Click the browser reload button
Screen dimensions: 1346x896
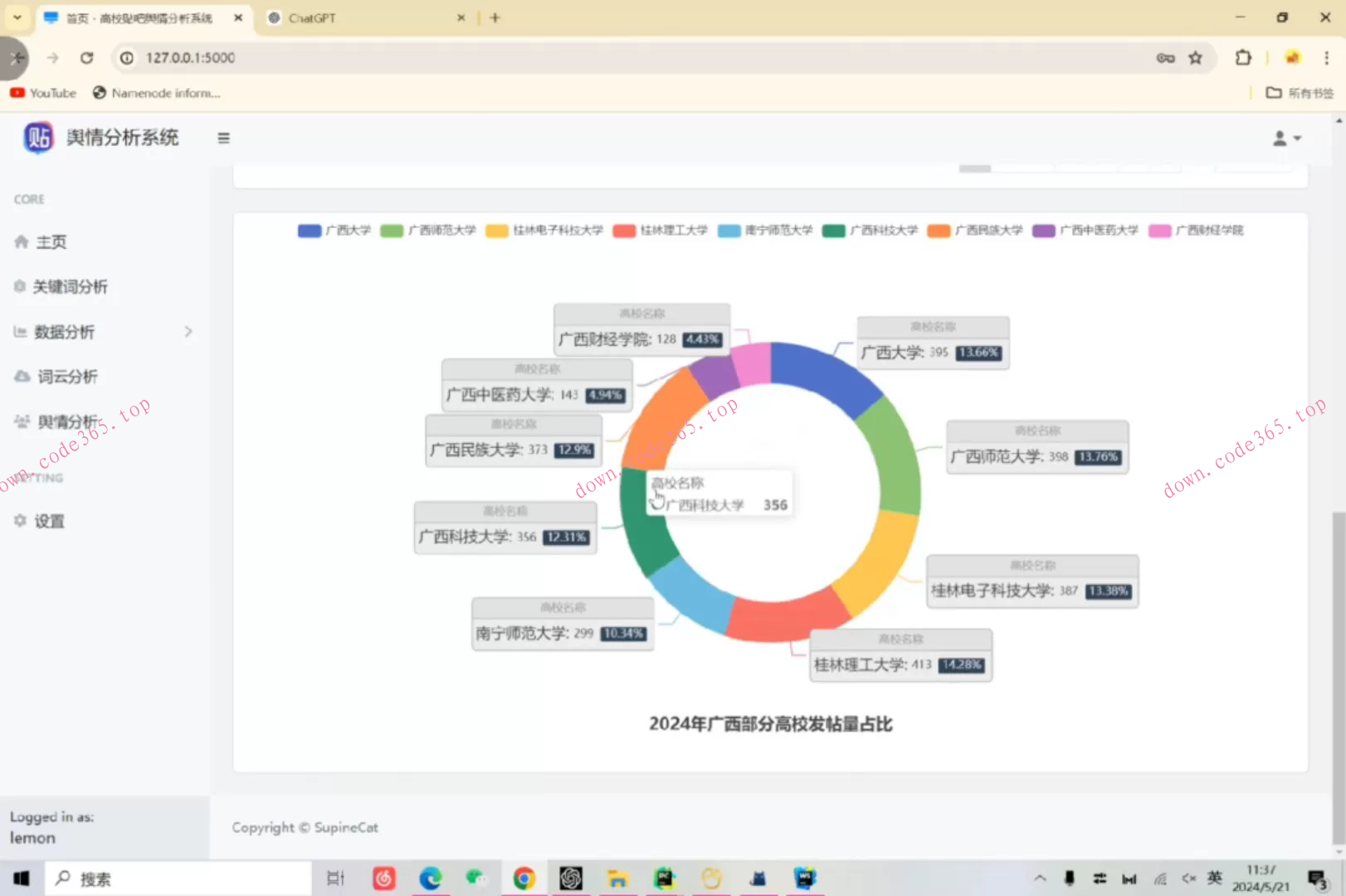point(87,58)
